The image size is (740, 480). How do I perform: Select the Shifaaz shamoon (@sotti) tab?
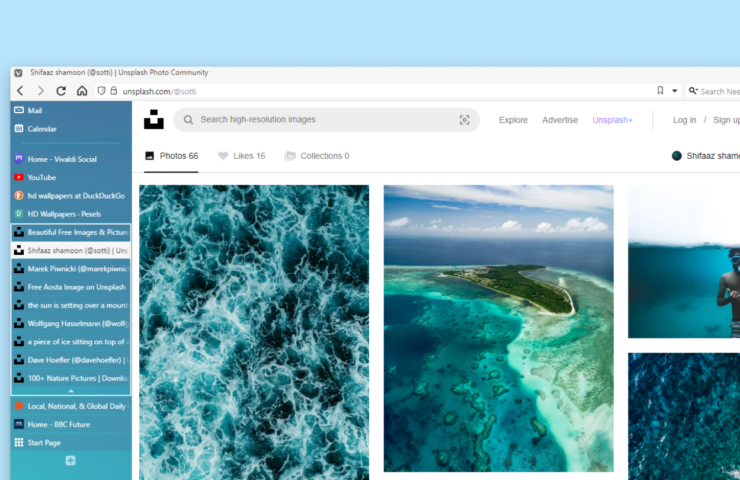click(x=71, y=251)
